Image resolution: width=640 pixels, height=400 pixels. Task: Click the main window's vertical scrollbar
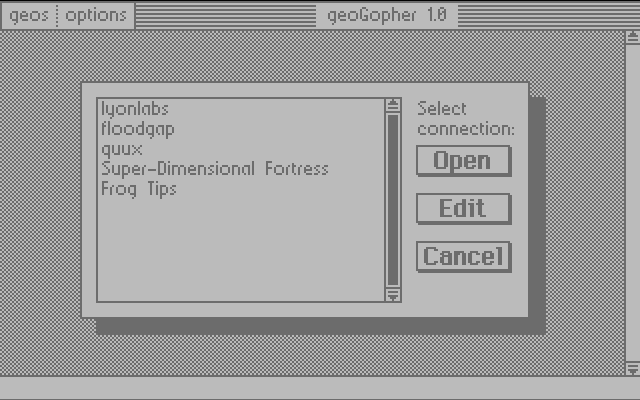coord(633,203)
